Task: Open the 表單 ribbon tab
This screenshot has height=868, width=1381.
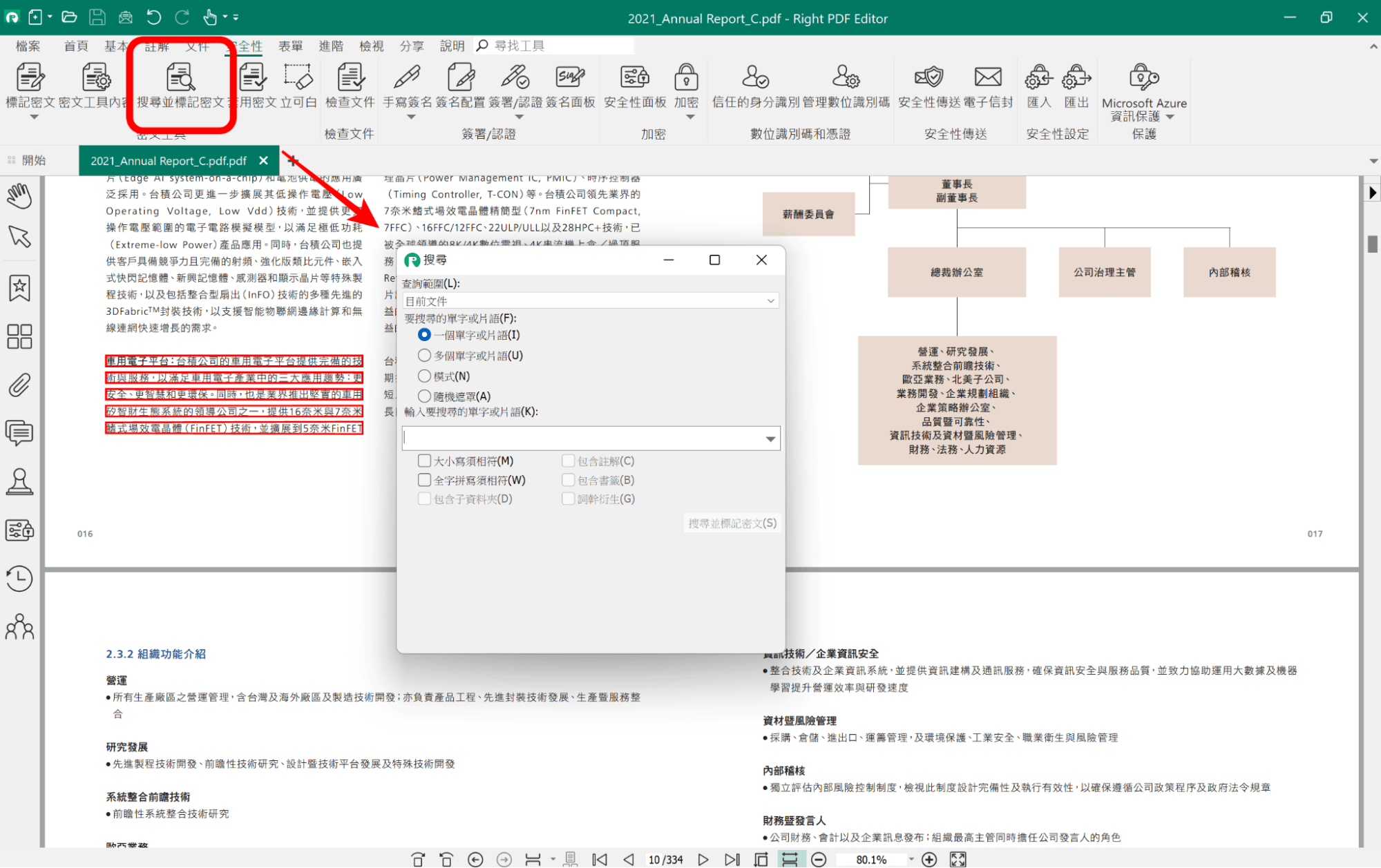Action: (290, 46)
